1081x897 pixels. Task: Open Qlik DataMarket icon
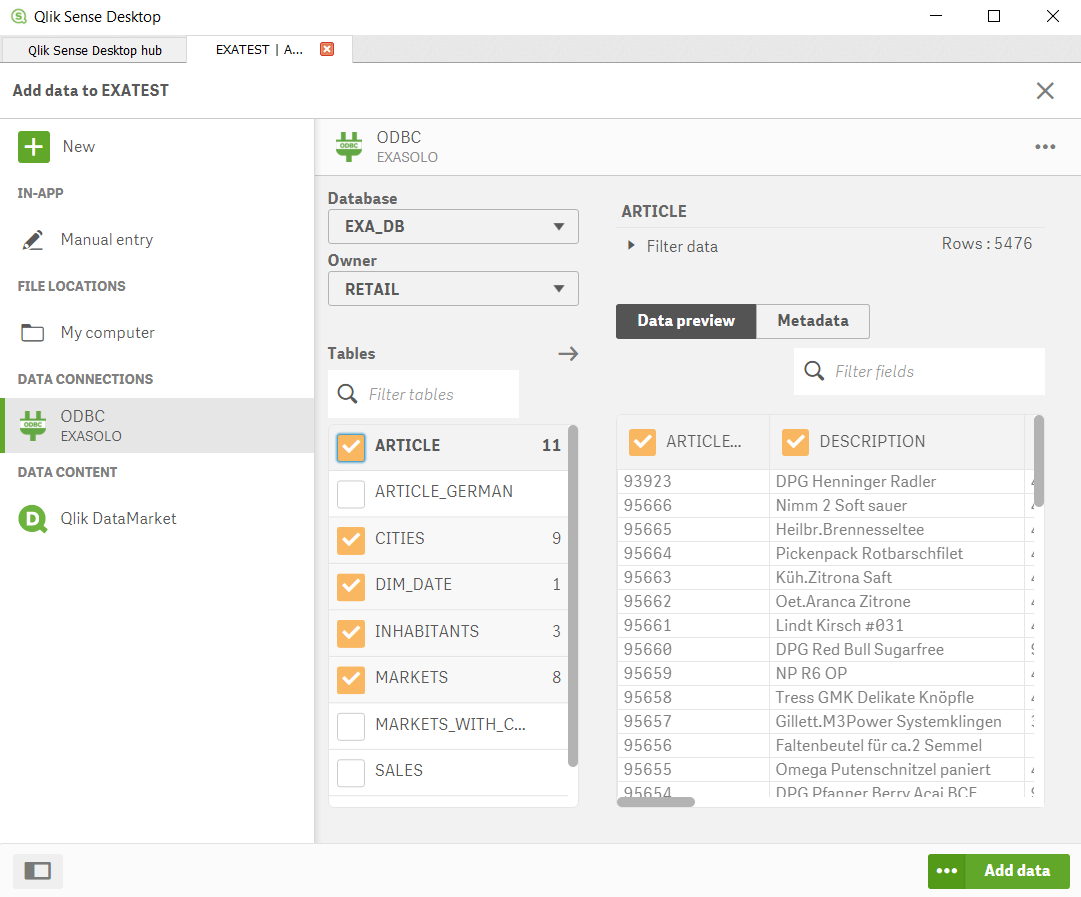click(x=33, y=519)
